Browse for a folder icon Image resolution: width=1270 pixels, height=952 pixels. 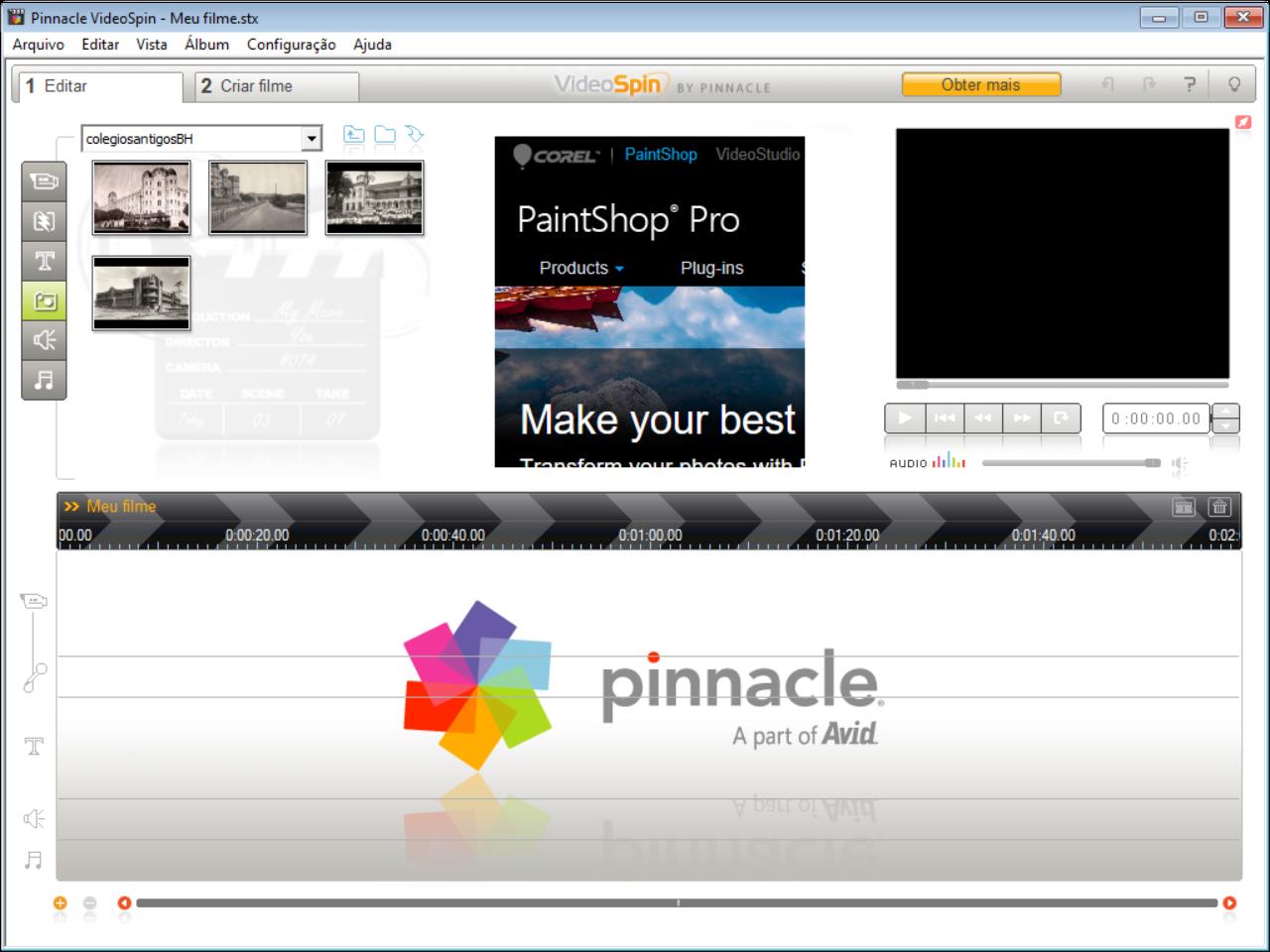coord(385,136)
